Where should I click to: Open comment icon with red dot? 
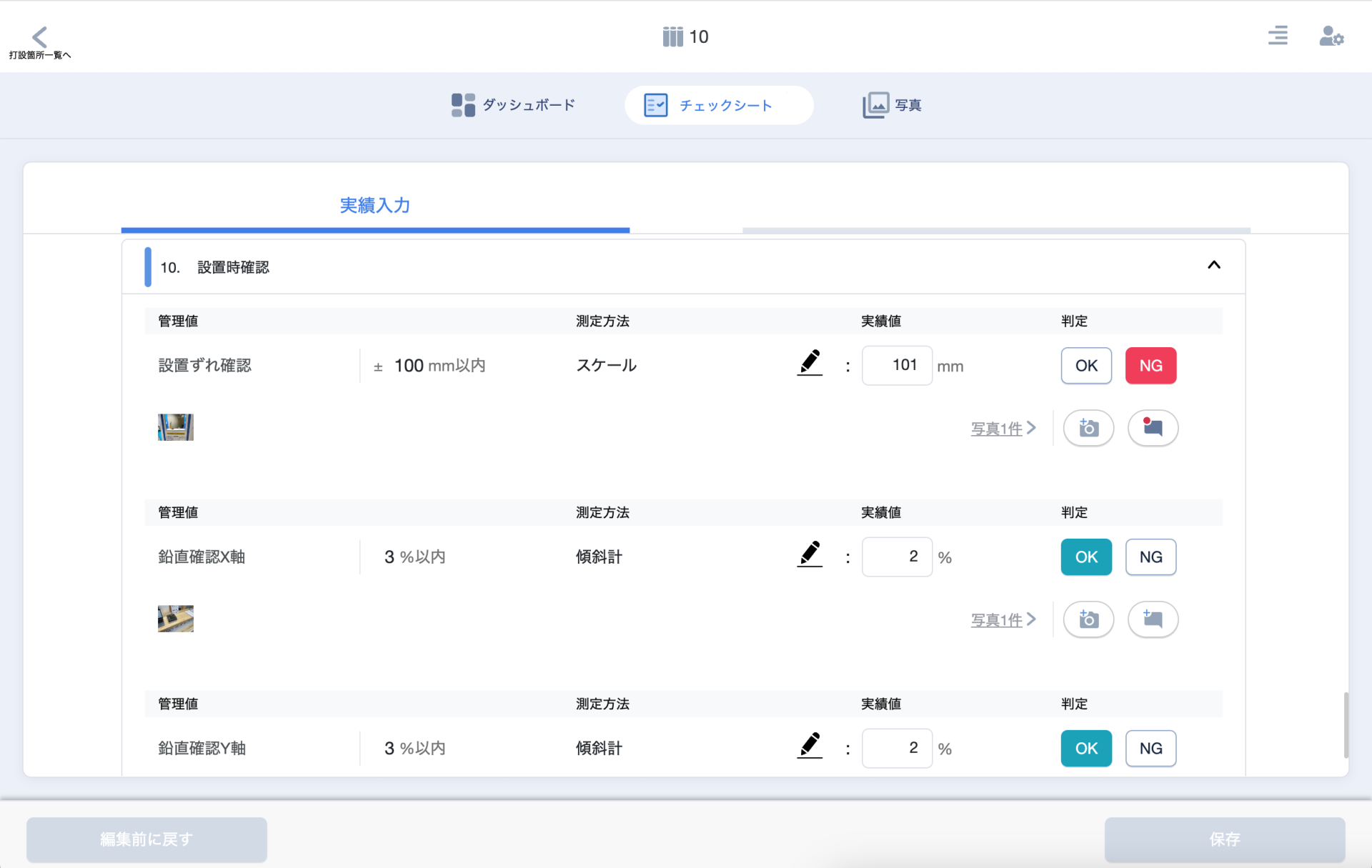pyautogui.click(x=1152, y=428)
